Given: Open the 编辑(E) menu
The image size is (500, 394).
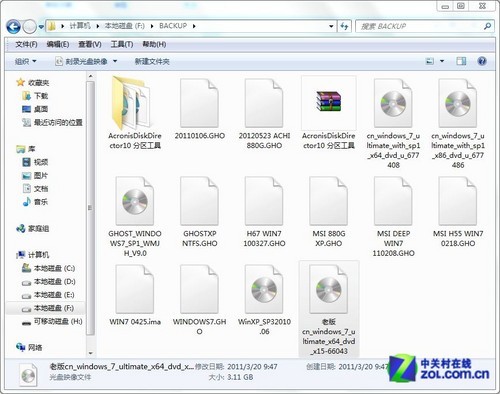Looking at the screenshot, I should click(x=58, y=44).
